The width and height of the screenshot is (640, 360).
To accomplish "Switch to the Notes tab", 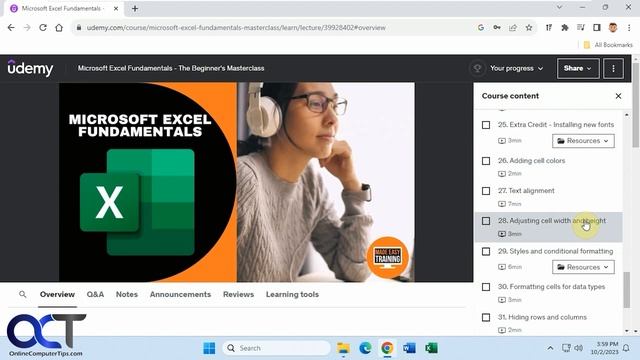I will tap(127, 294).
